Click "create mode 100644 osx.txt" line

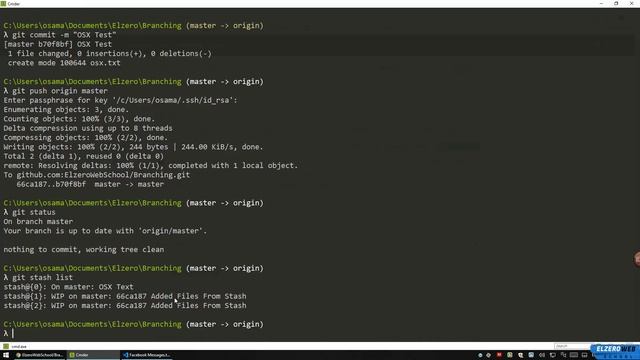64,63
